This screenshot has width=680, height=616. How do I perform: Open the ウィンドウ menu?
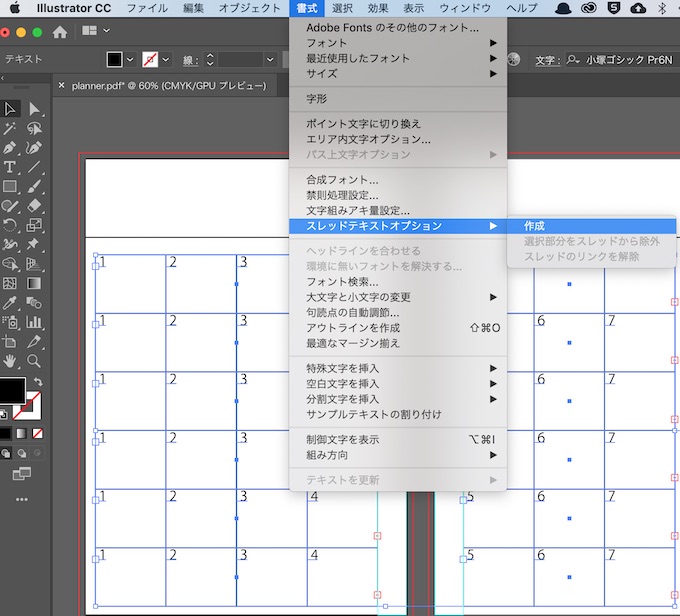click(x=465, y=8)
